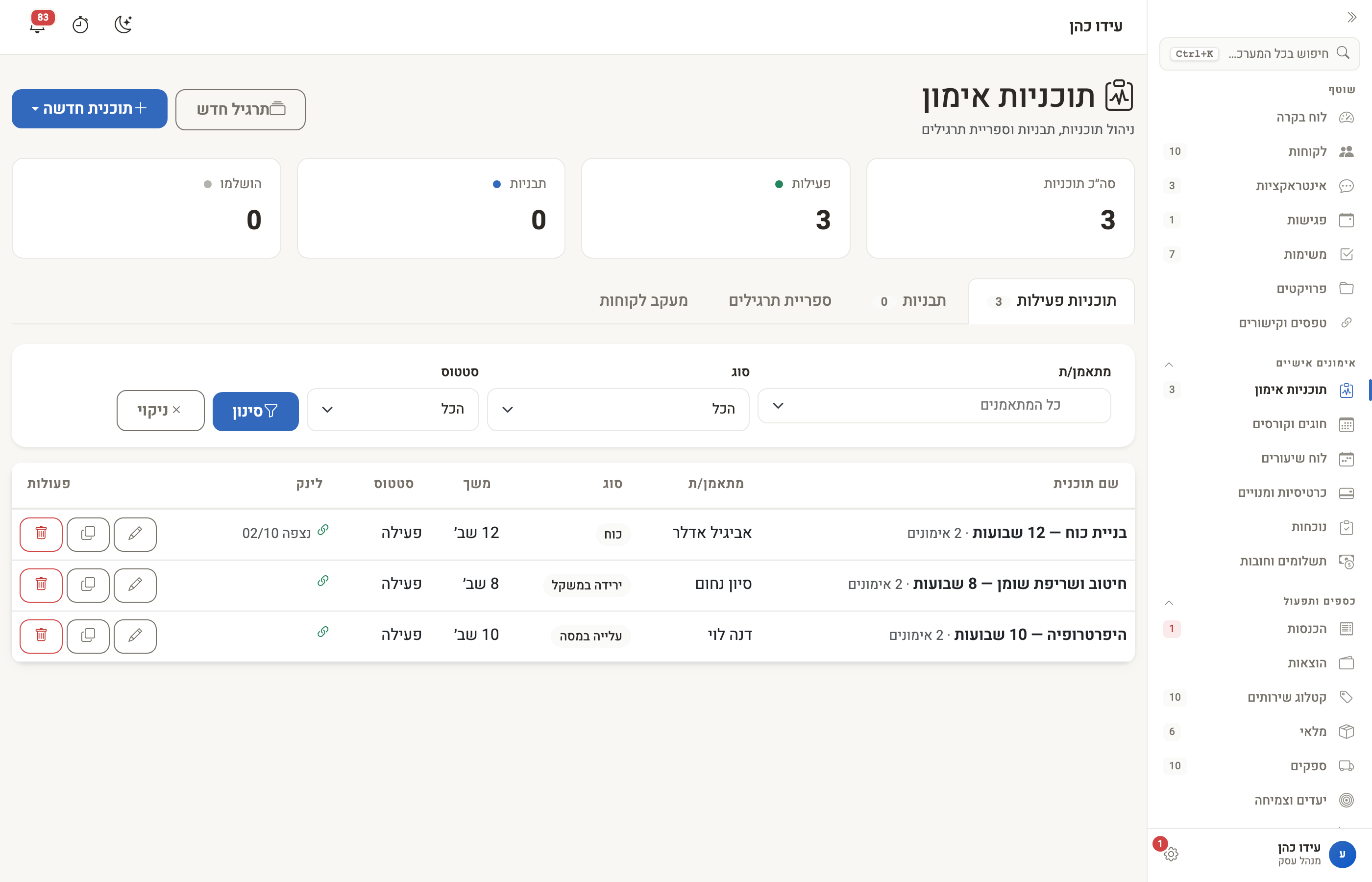The image size is (1372, 882).
Task: Focus the global search field
Action: tap(1259, 54)
